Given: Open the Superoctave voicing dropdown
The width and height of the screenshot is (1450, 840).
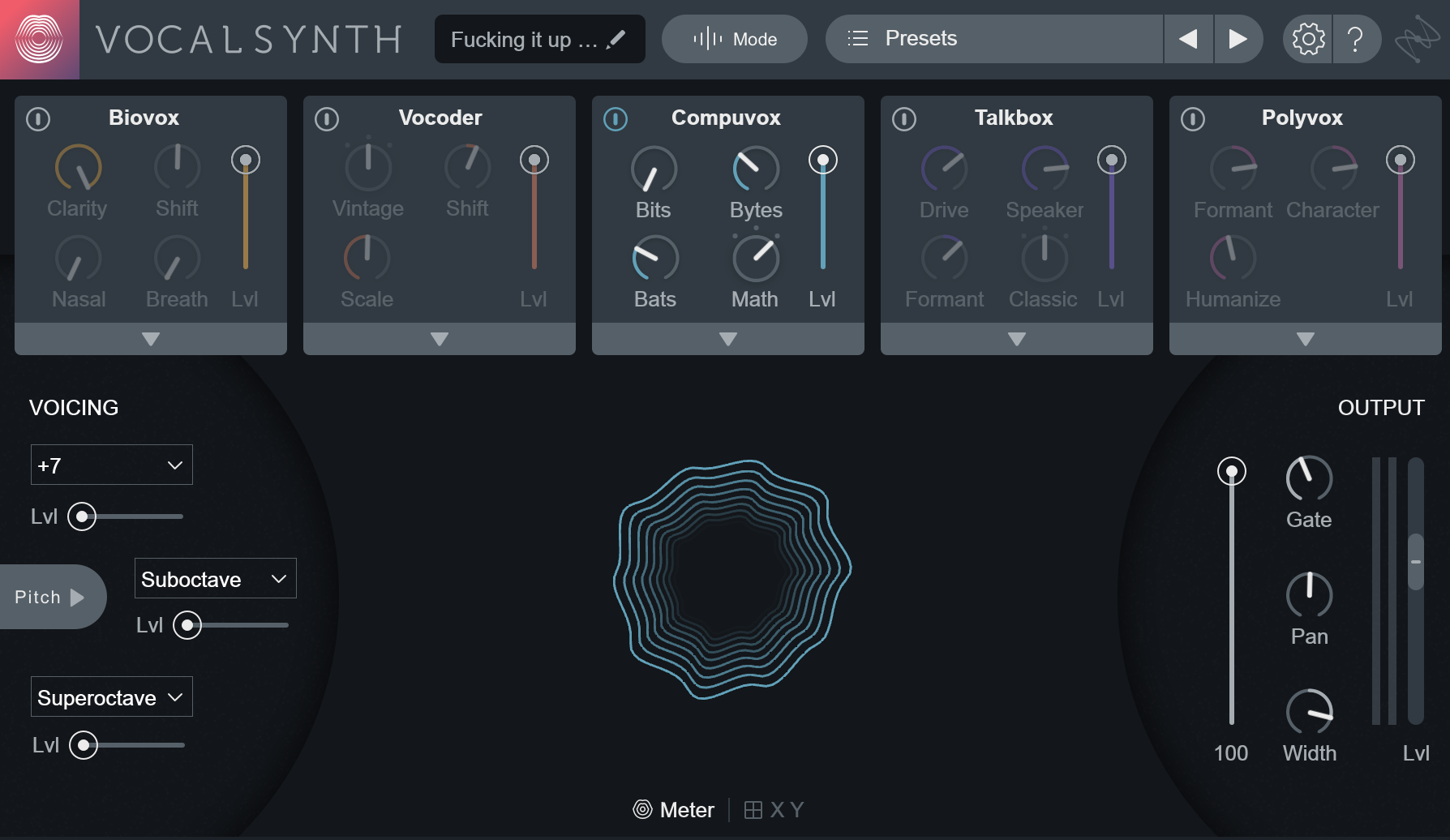Looking at the screenshot, I should pos(112,696).
